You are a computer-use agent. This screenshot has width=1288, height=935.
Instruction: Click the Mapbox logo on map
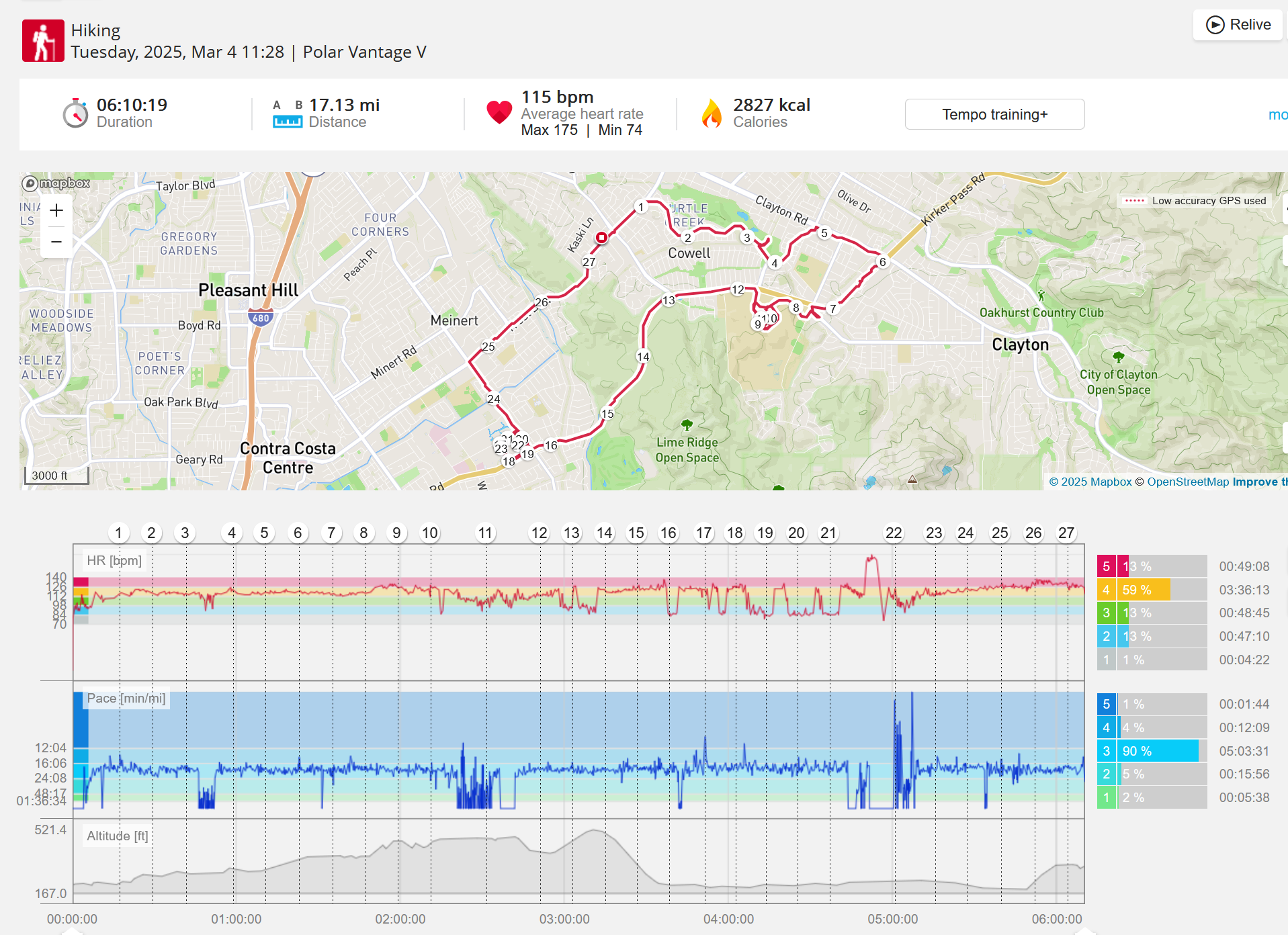point(56,183)
